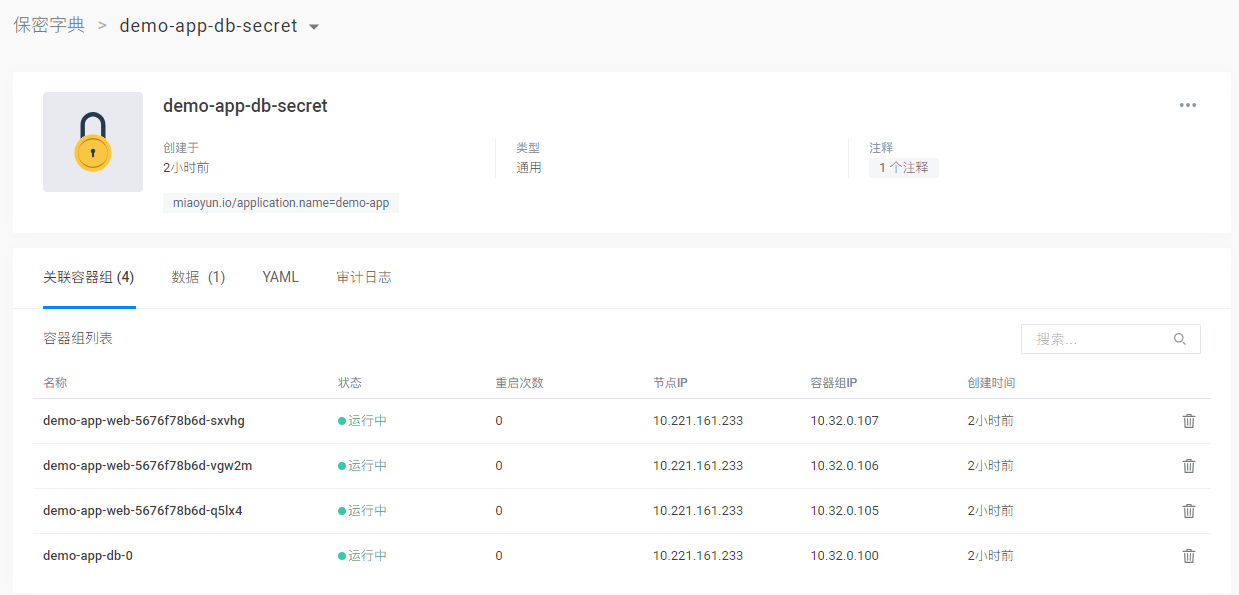Open pod demo-app-web-5676f78b6d-vgw2m link
Image resolution: width=1239 pixels, height=595 pixels.
coord(147,466)
